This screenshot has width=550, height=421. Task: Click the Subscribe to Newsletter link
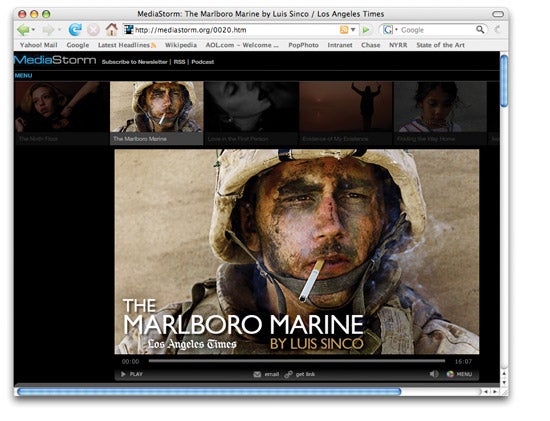point(134,62)
